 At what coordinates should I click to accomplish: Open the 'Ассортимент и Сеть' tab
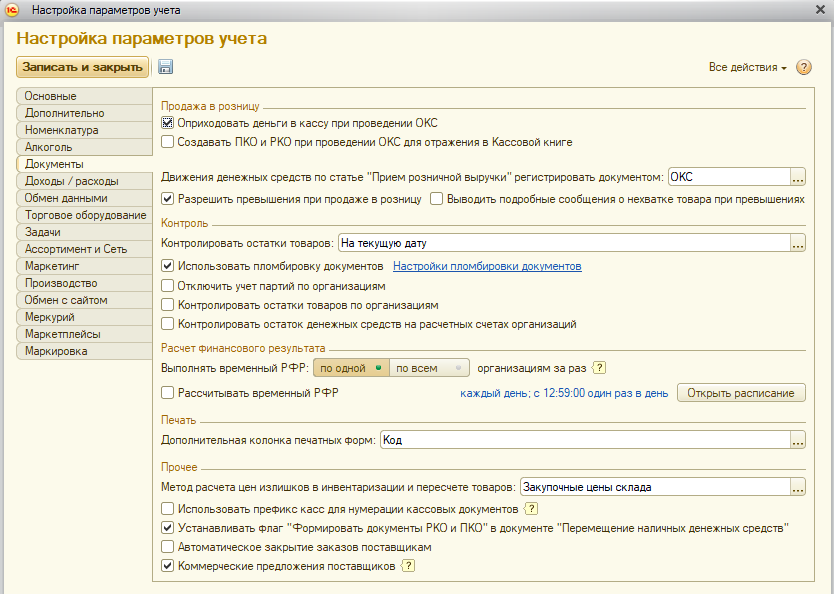(84, 249)
